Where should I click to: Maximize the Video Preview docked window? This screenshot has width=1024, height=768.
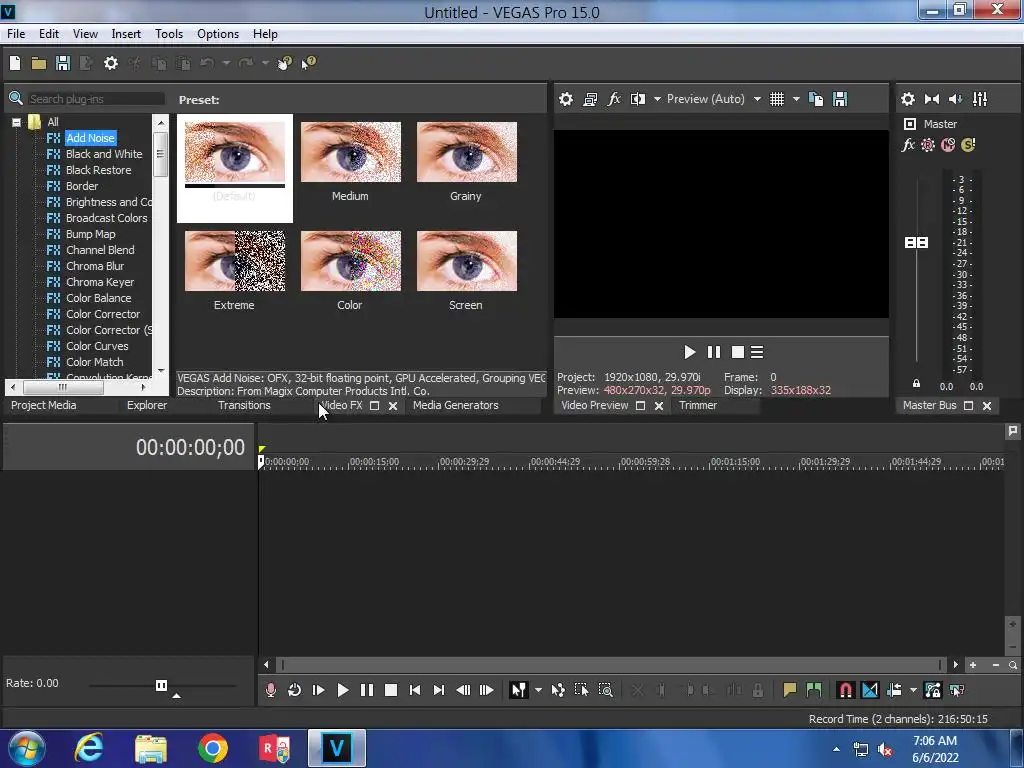point(641,406)
